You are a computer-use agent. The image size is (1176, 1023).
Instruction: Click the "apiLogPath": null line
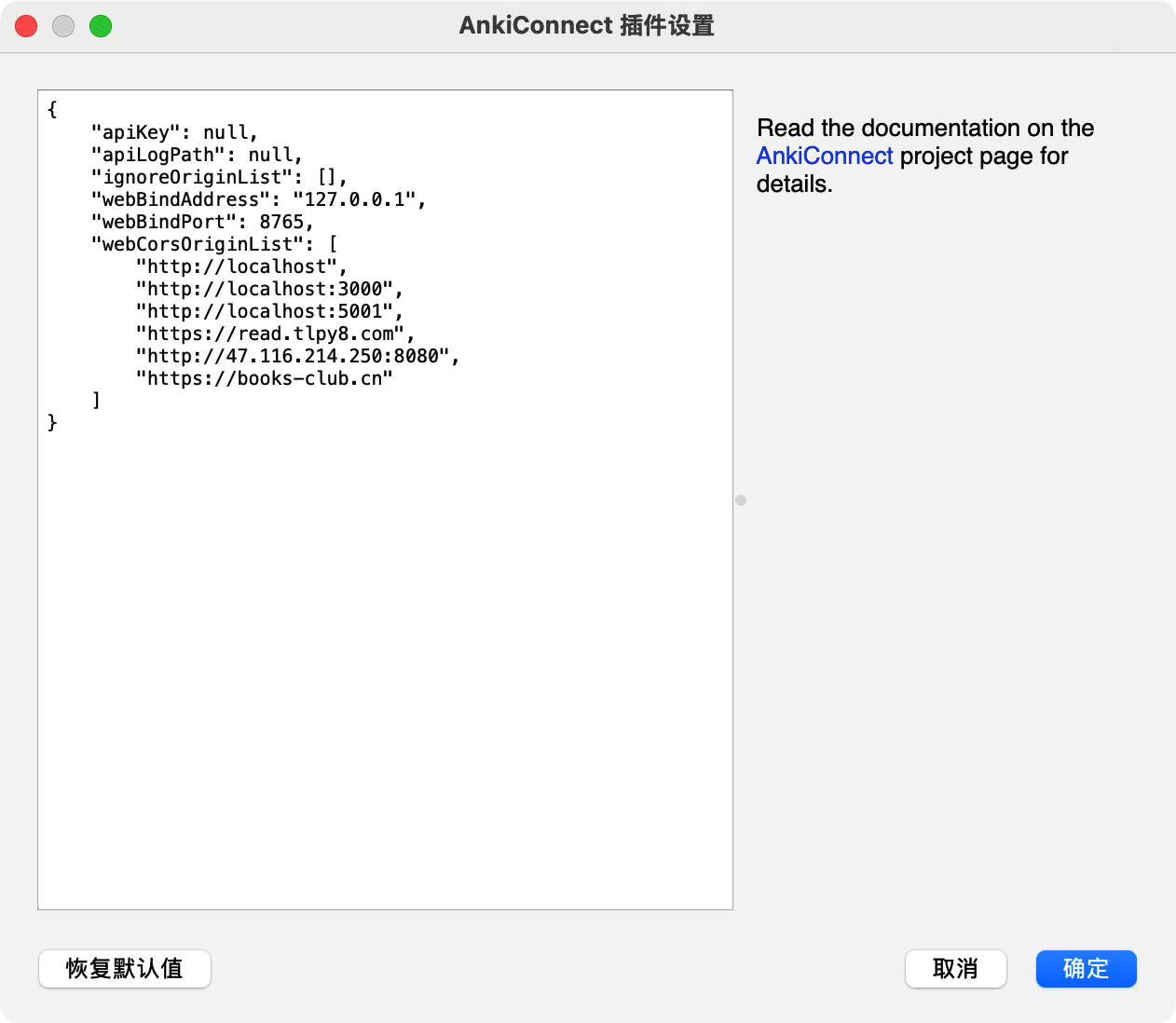197,155
